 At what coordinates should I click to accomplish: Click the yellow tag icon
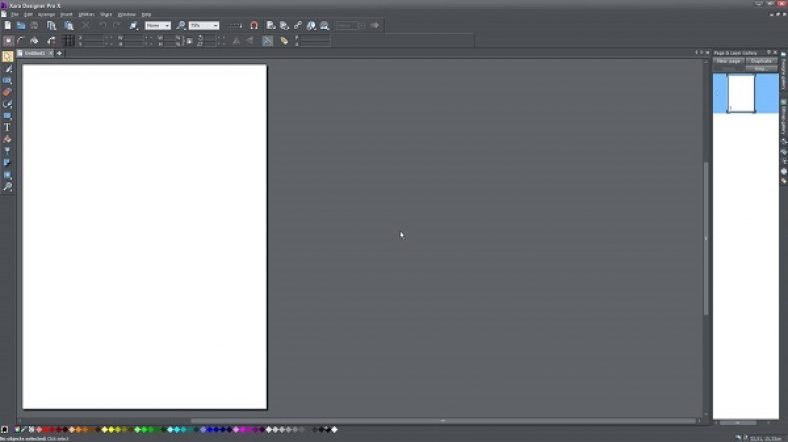click(284, 41)
